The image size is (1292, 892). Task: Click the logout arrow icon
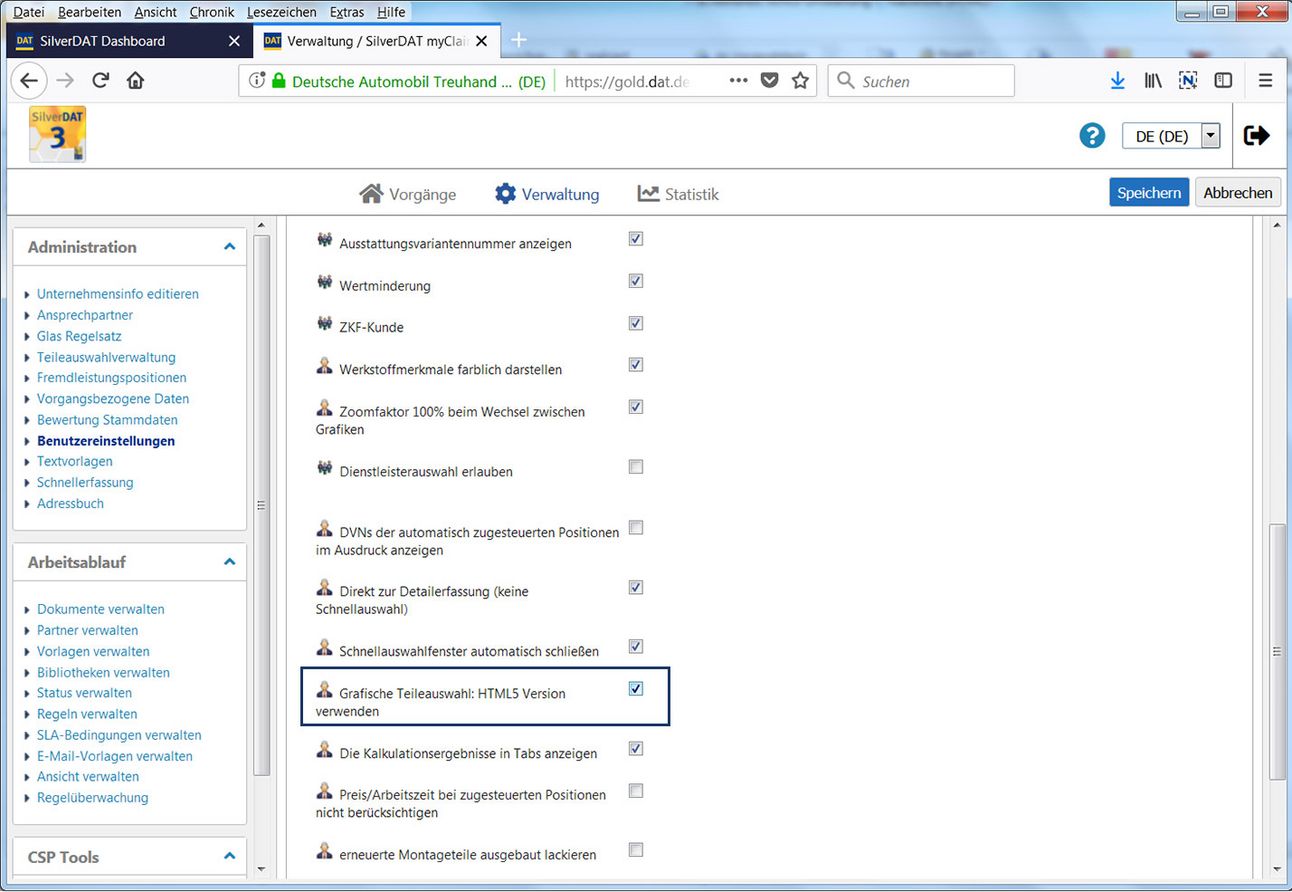[1256, 136]
